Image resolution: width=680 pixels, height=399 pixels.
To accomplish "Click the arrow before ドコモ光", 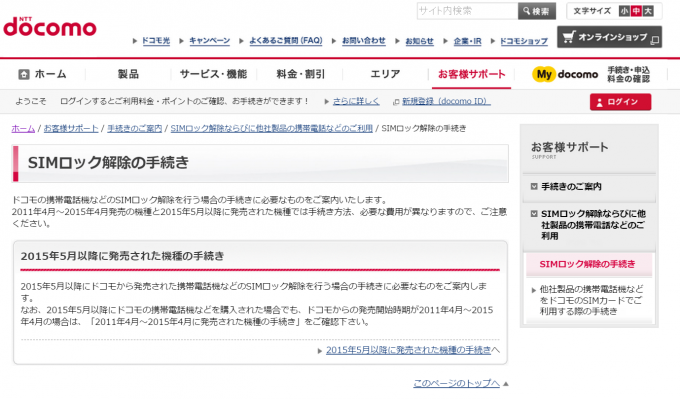I will point(135,41).
